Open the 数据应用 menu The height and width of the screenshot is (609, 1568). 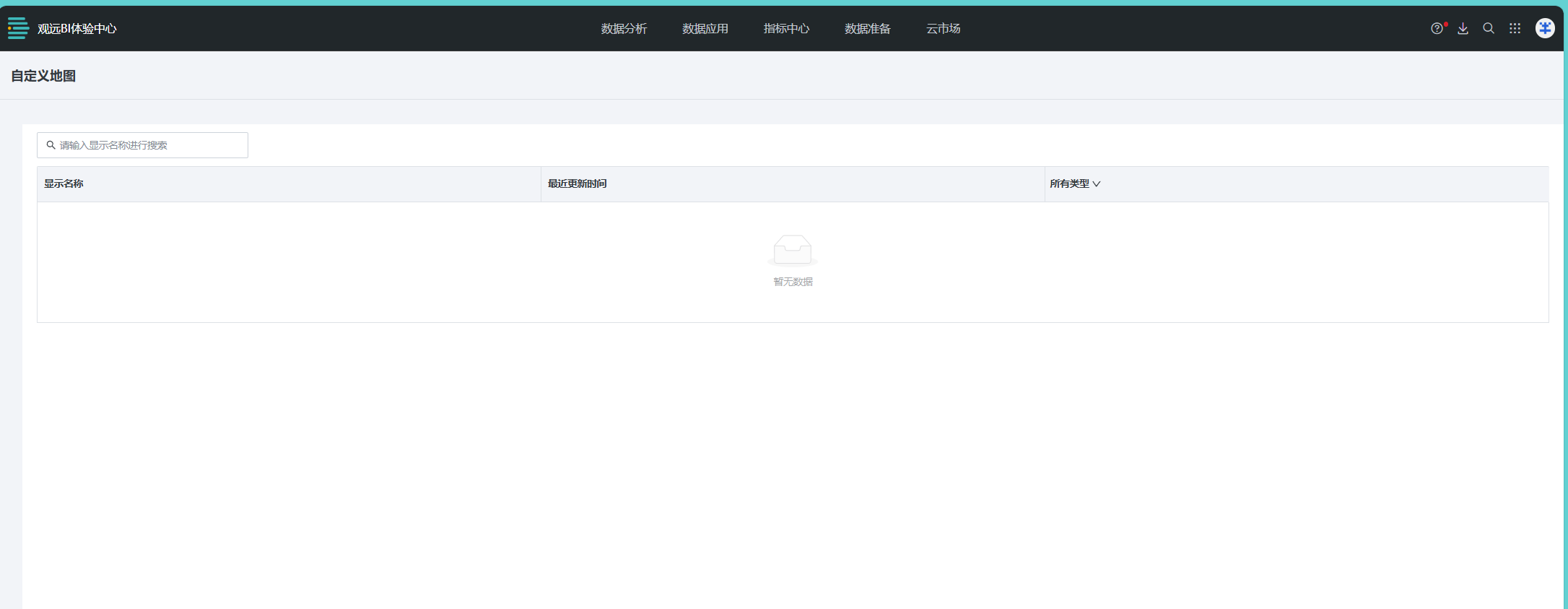click(x=705, y=29)
